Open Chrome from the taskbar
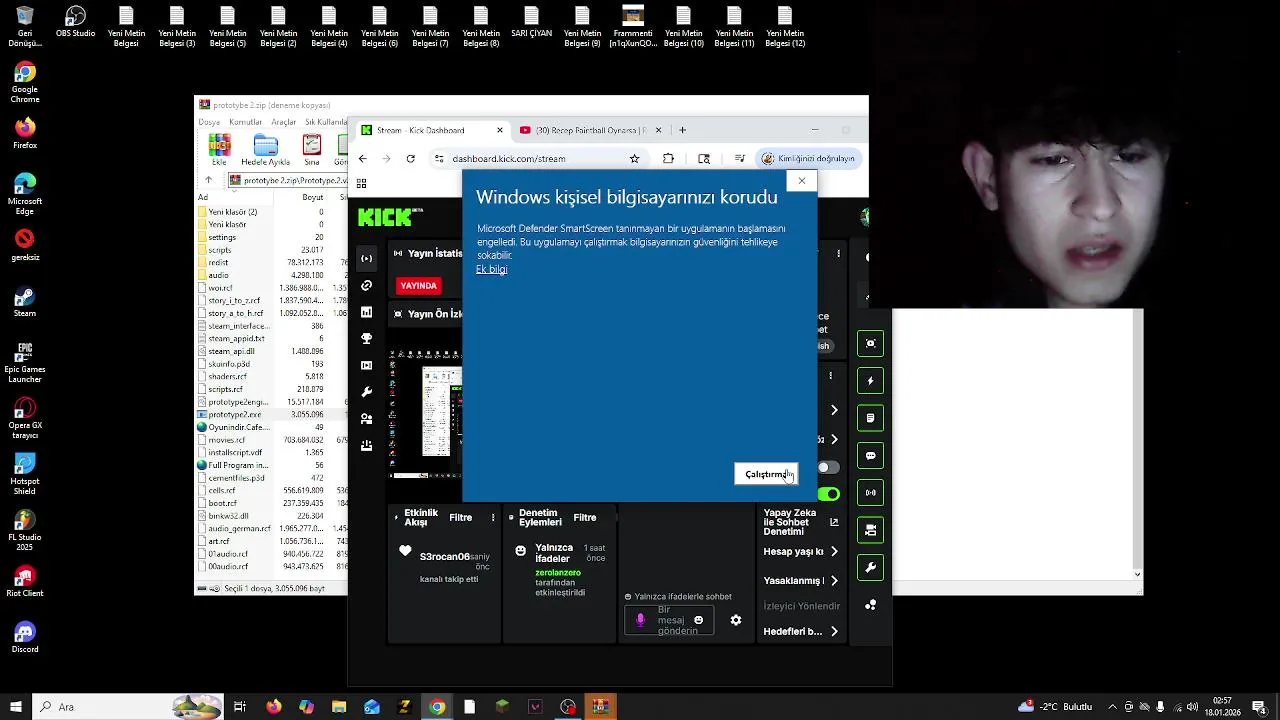The width and height of the screenshot is (1280, 720). [x=437, y=707]
